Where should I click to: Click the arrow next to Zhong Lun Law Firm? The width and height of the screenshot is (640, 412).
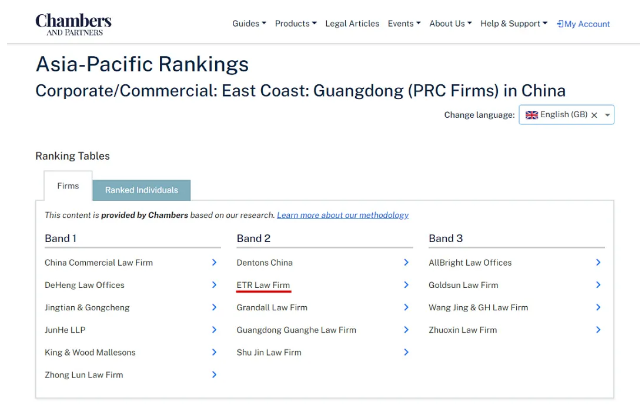point(214,375)
